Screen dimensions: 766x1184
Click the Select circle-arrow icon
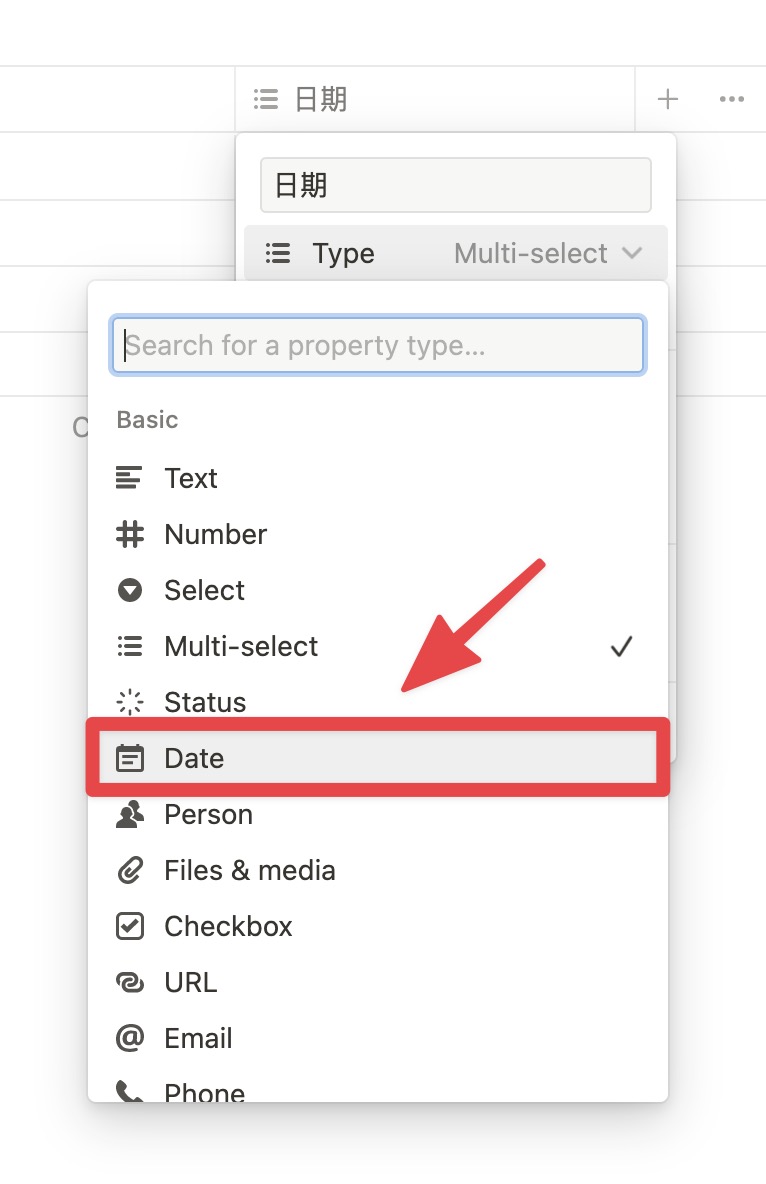[x=129, y=590]
